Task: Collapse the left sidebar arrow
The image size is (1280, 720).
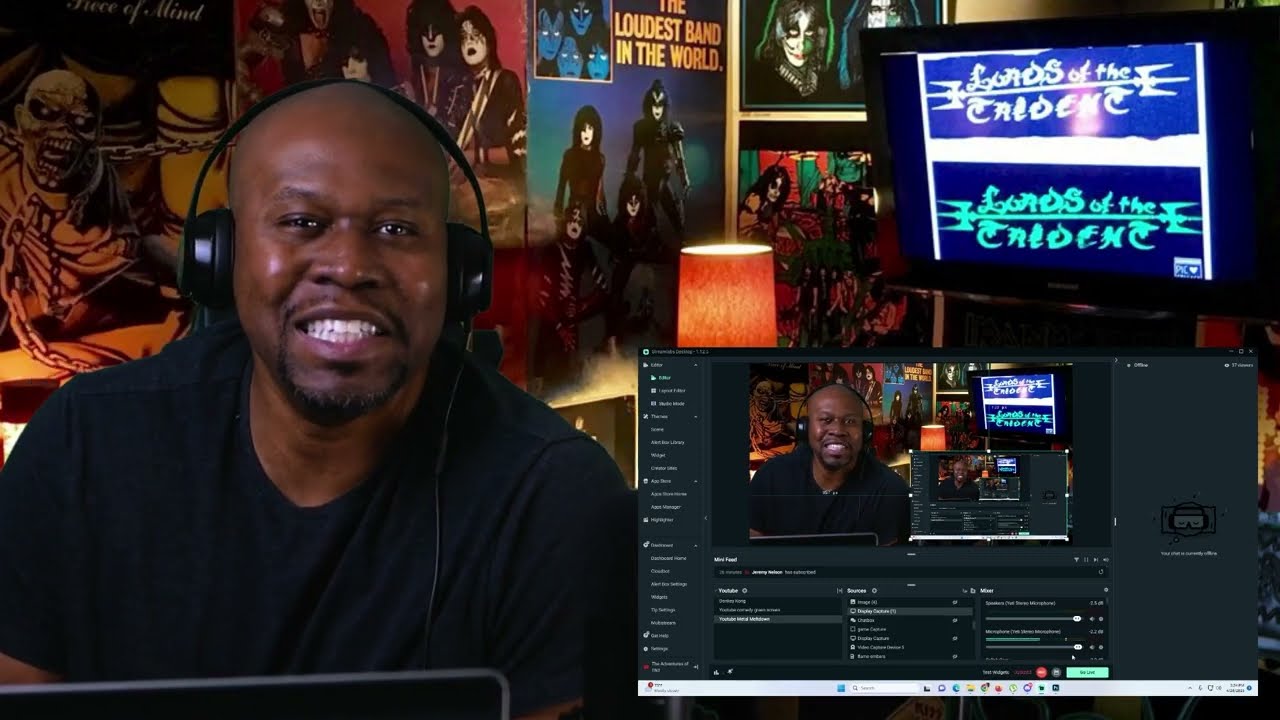Action: 706,518
